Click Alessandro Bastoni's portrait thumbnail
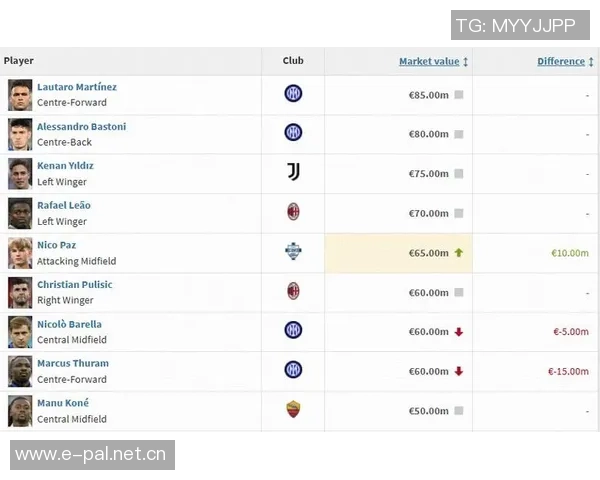600x480 pixels. tap(20, 134)
